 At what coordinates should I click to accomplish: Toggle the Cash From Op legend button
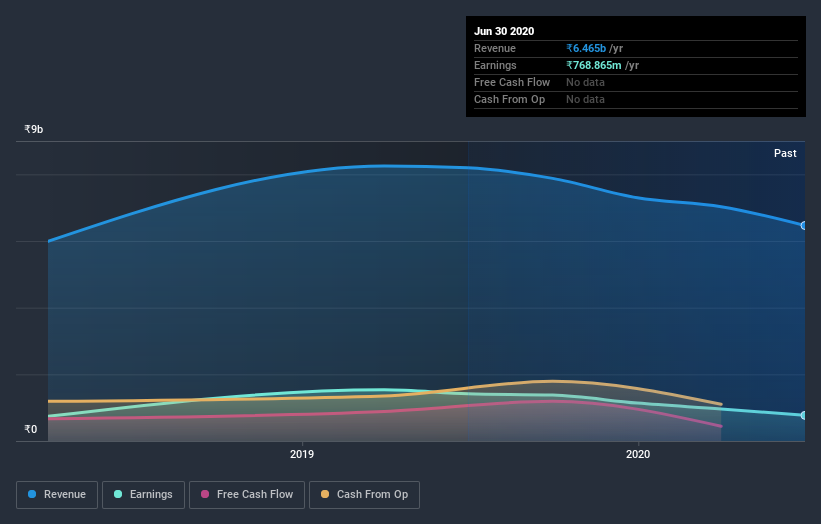(x=364, y=495)
